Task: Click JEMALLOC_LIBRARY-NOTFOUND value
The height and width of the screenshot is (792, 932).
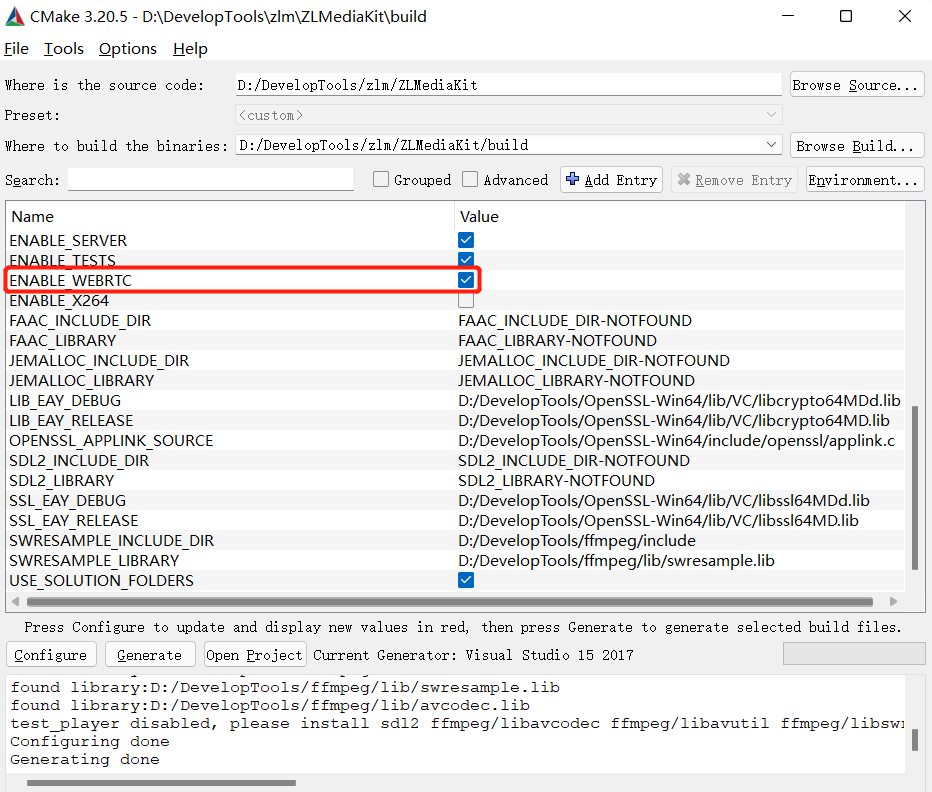Action: [577, 381]
